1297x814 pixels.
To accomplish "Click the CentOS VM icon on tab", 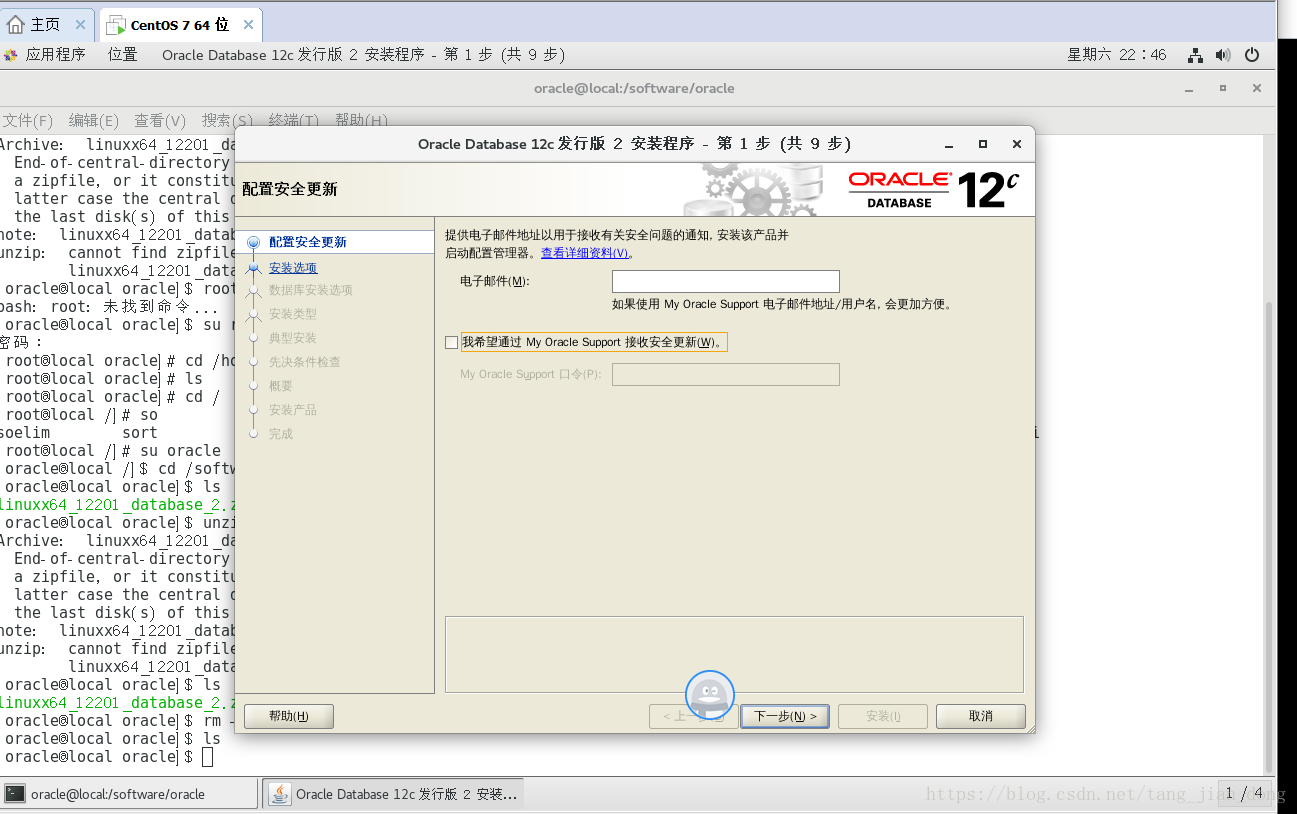I will (116, 26).
